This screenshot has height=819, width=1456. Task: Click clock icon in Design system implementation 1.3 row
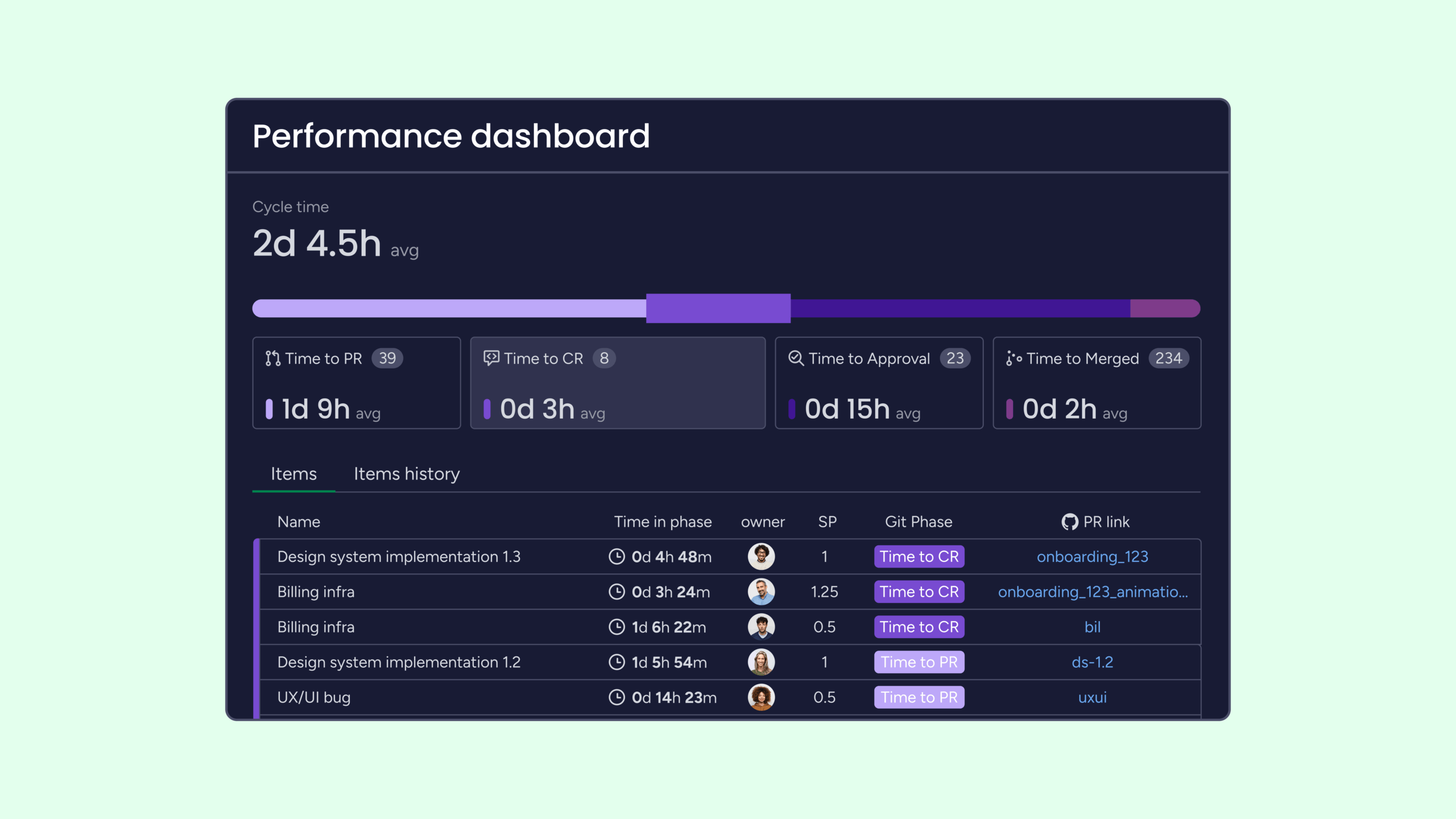pyautogui.click(x=617, y=556)
